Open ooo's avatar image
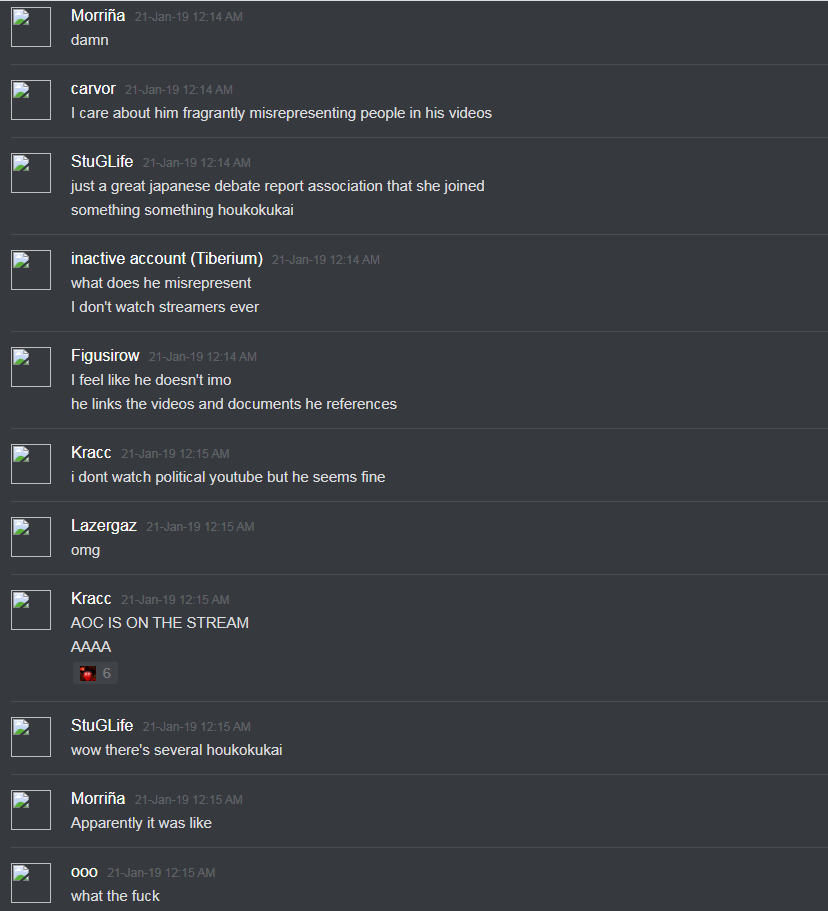This screenshot has height=911, width=828. tap(31, 883)
